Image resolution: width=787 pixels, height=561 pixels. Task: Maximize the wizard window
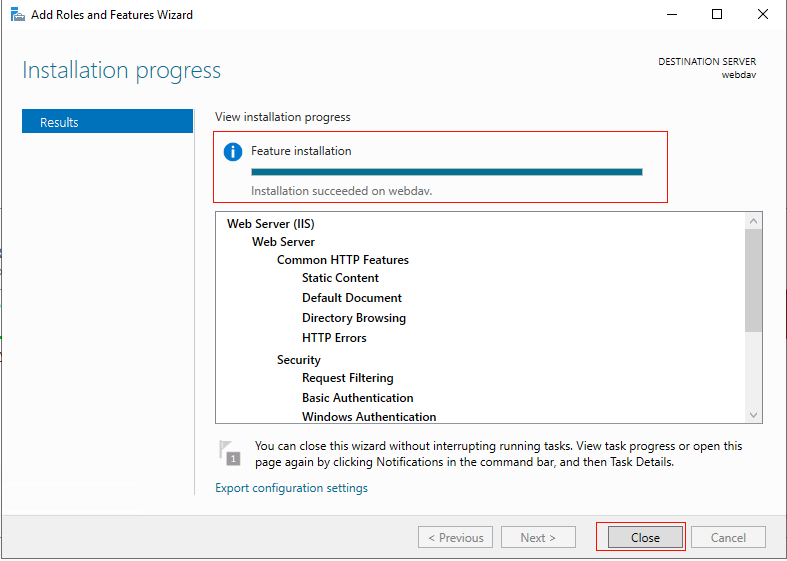[717, 15]
